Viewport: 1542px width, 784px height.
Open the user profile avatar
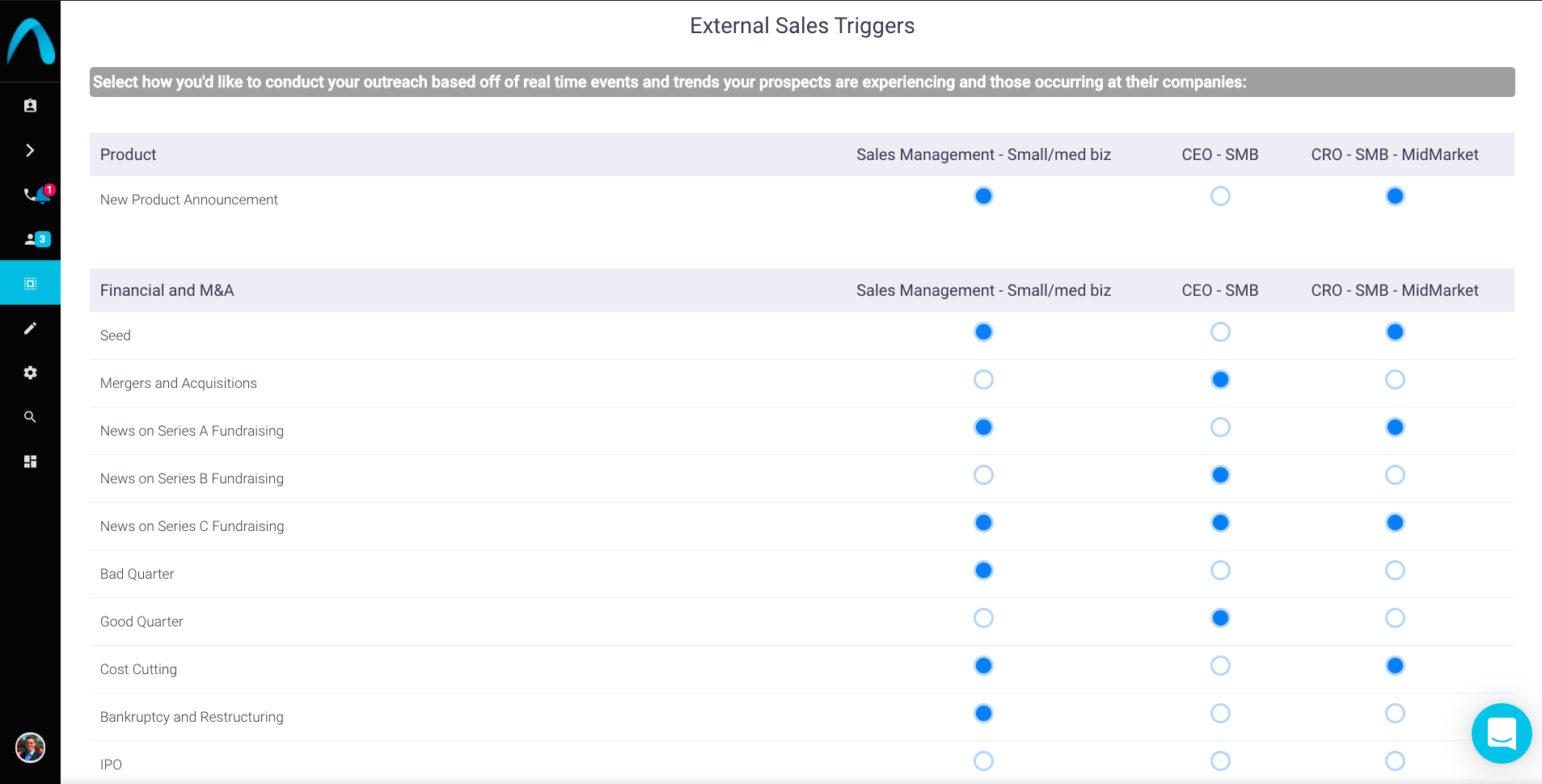30,748
